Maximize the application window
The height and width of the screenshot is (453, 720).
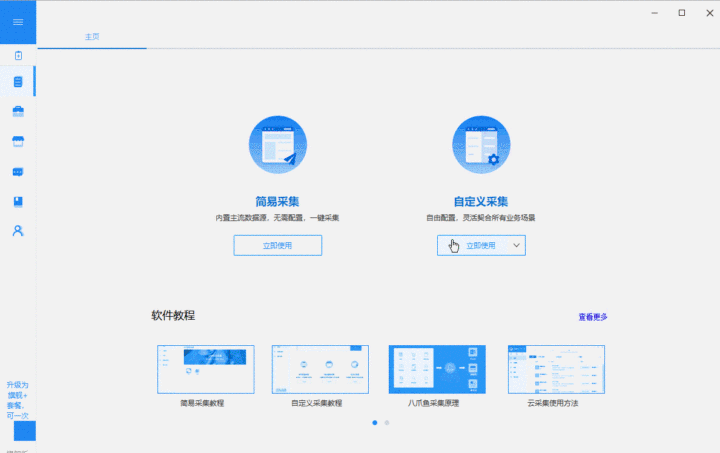[682, 13]
